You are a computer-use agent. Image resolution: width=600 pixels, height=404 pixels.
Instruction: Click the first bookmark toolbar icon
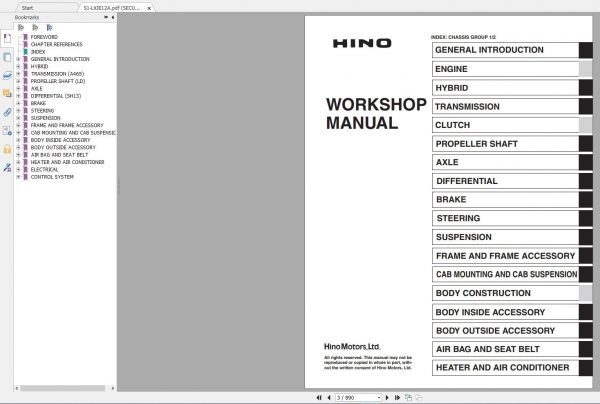coord(21,28)
